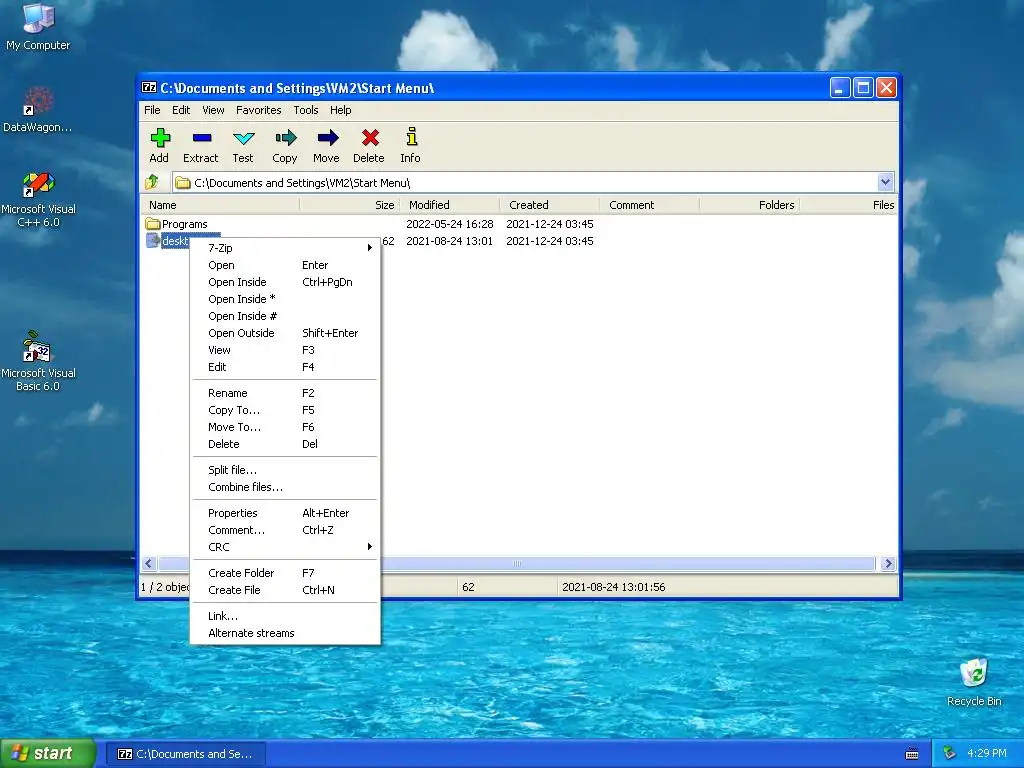Sort by Name column header
1024x768 pixels.
point(221,205)
